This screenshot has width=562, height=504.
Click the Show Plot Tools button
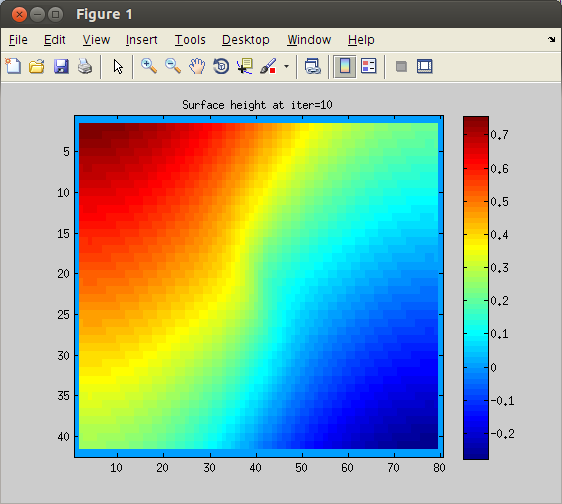pos(424,66)
